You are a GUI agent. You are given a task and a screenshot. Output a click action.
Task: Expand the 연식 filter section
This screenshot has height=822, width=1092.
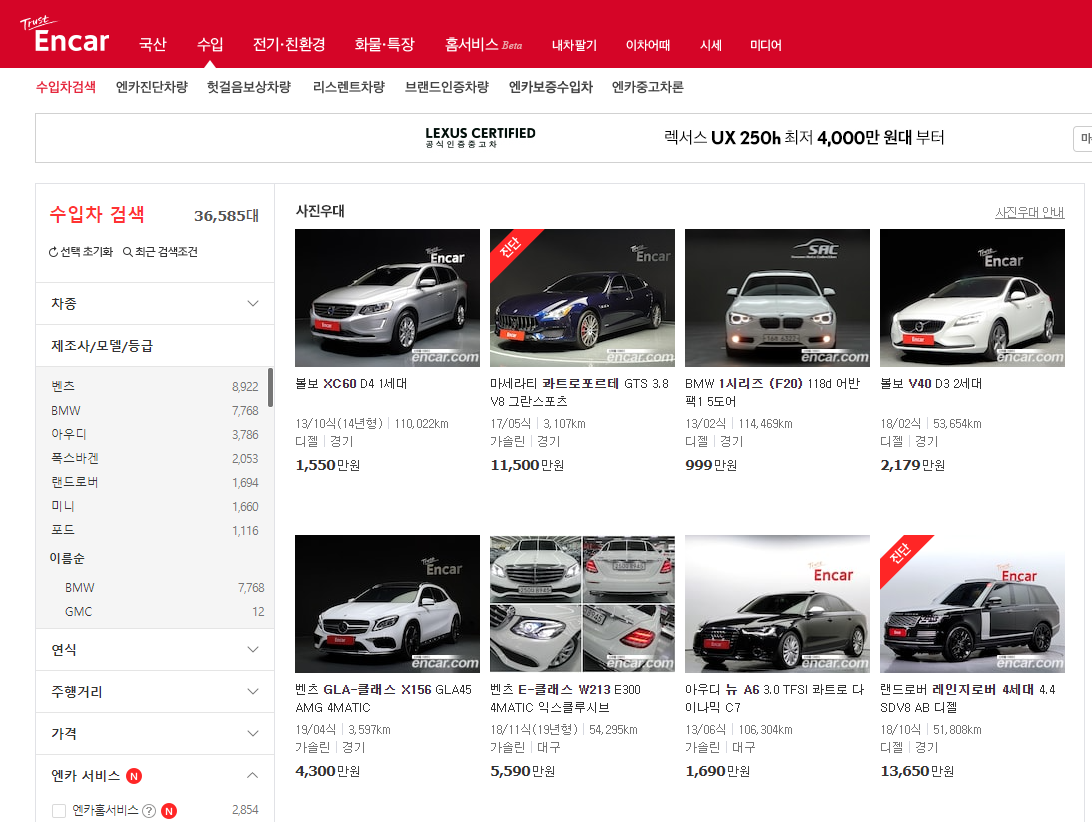click(155, 649)
